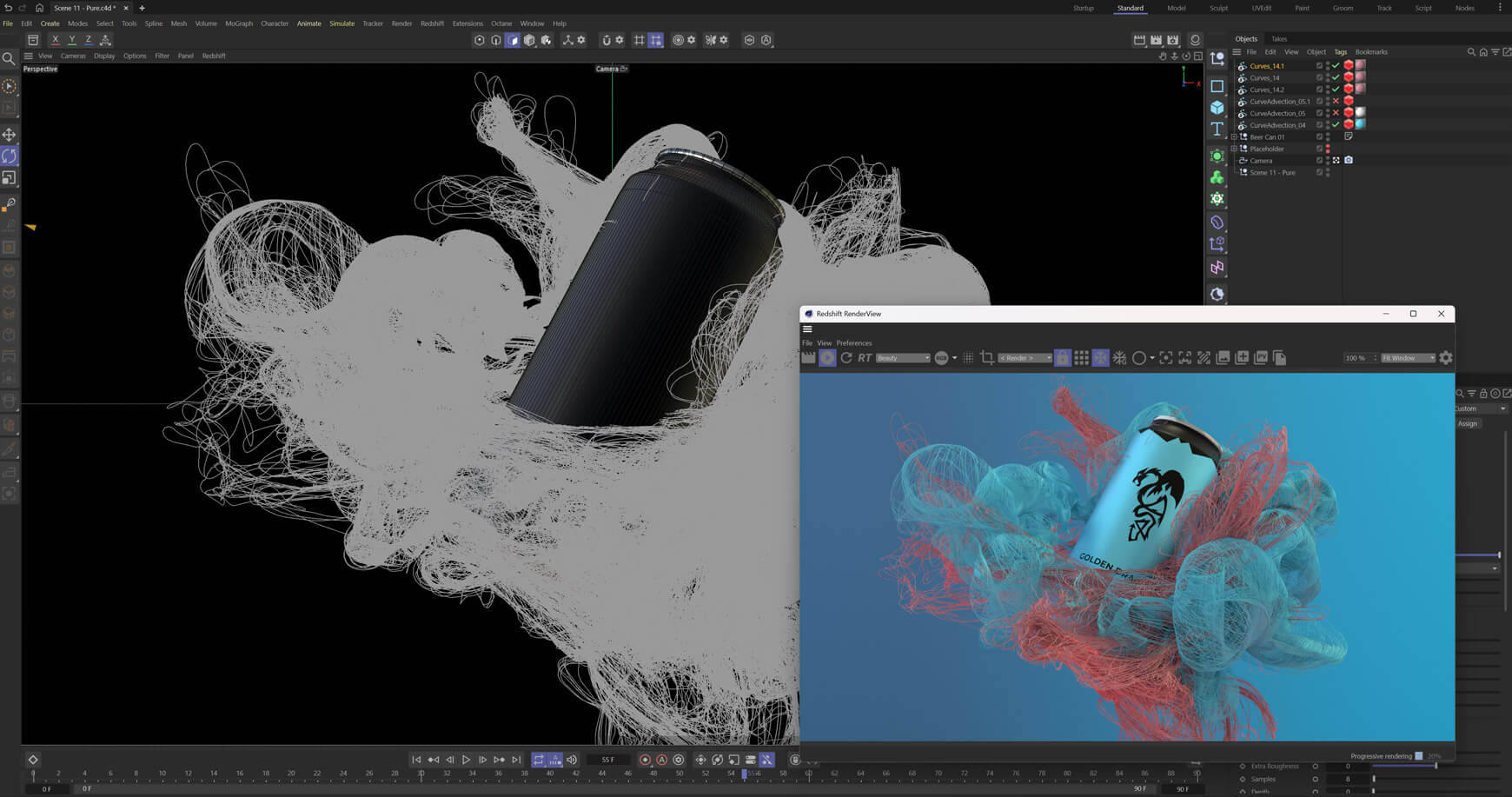Select the Scale tool in left toolbar

click(x=10, y=178)
